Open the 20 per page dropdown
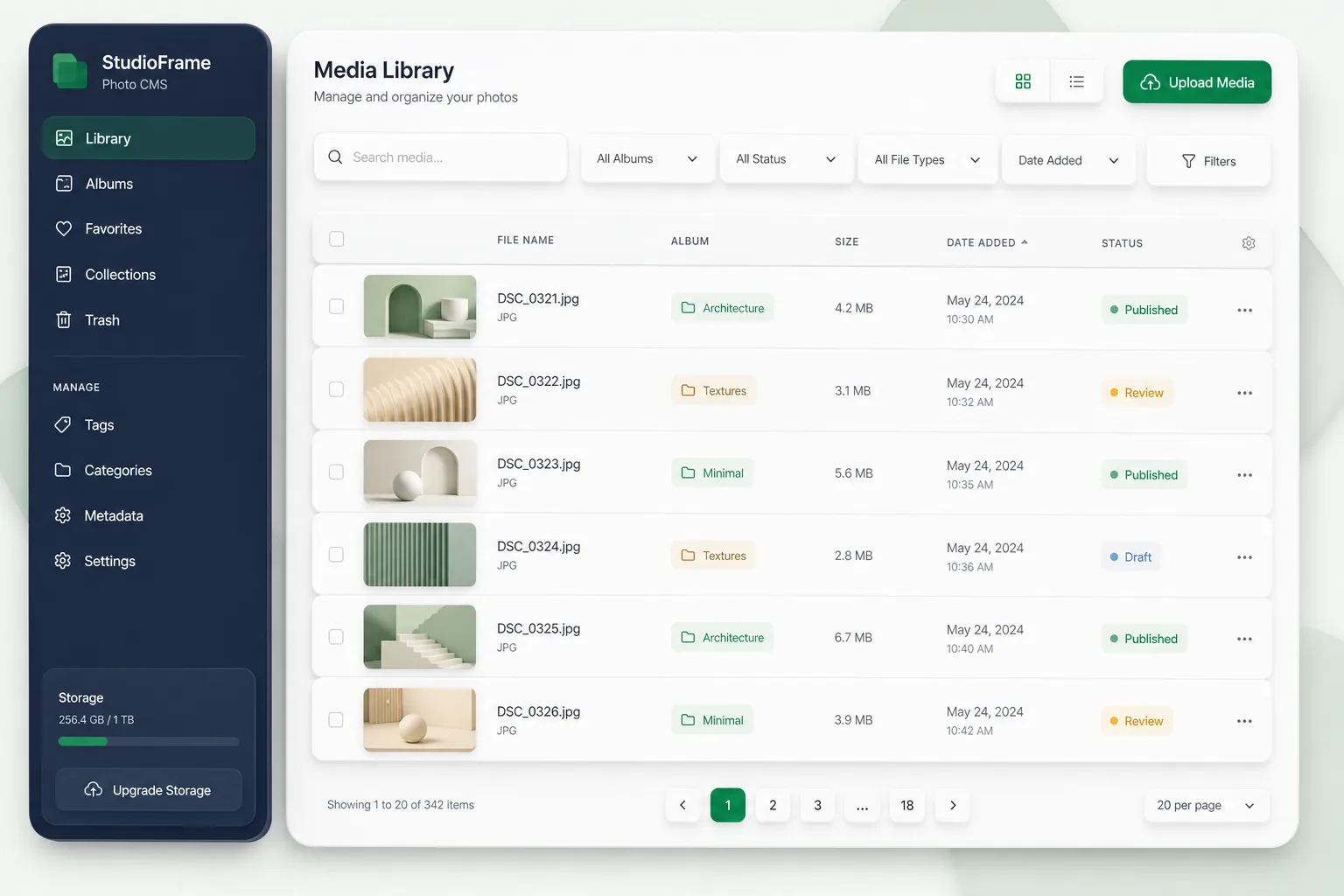This screenshot has width=1344, height=896. (1206, 805)
